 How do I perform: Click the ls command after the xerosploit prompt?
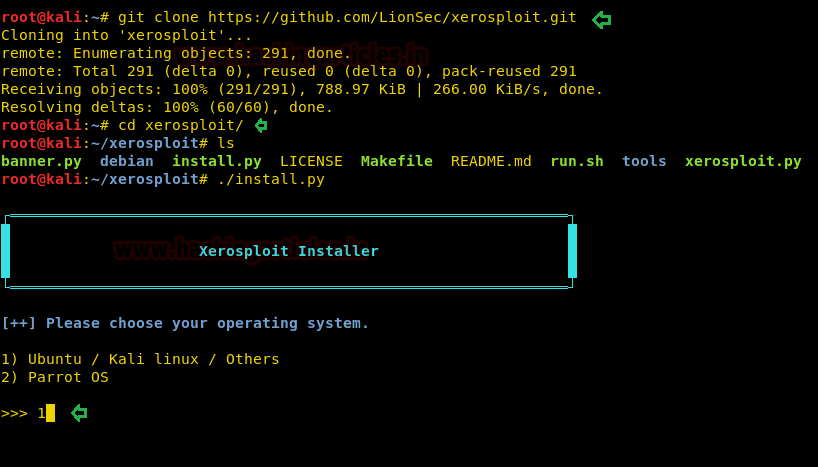pyautogui.click(x=226, y=143)
